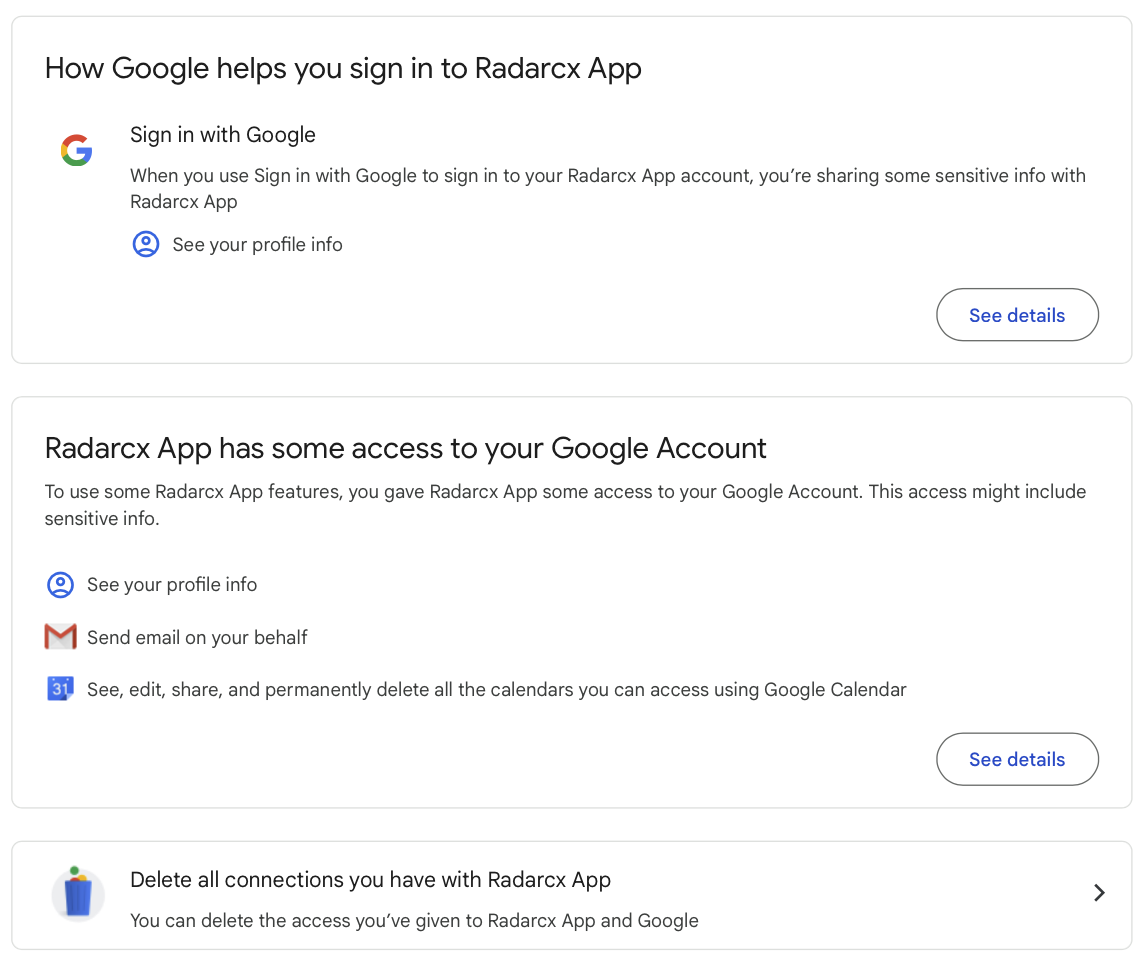Click See details on the Radarcx access card

point(1017,759)
